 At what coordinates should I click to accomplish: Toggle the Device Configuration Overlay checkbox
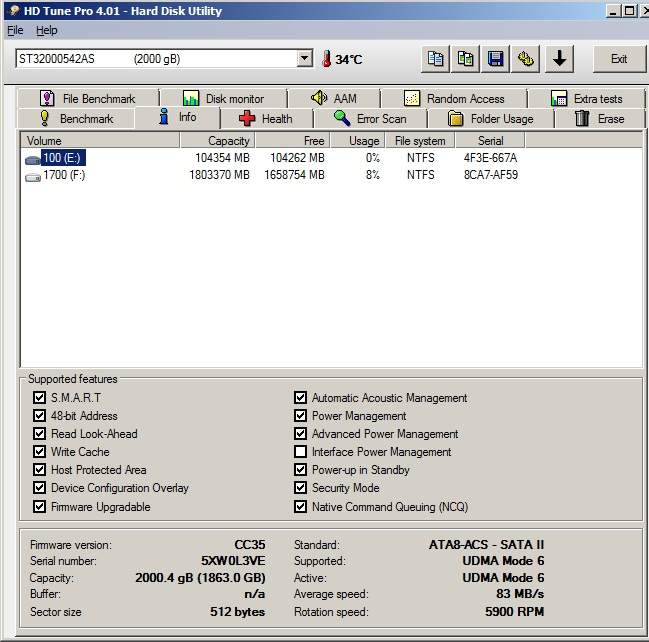pos(39,488)
